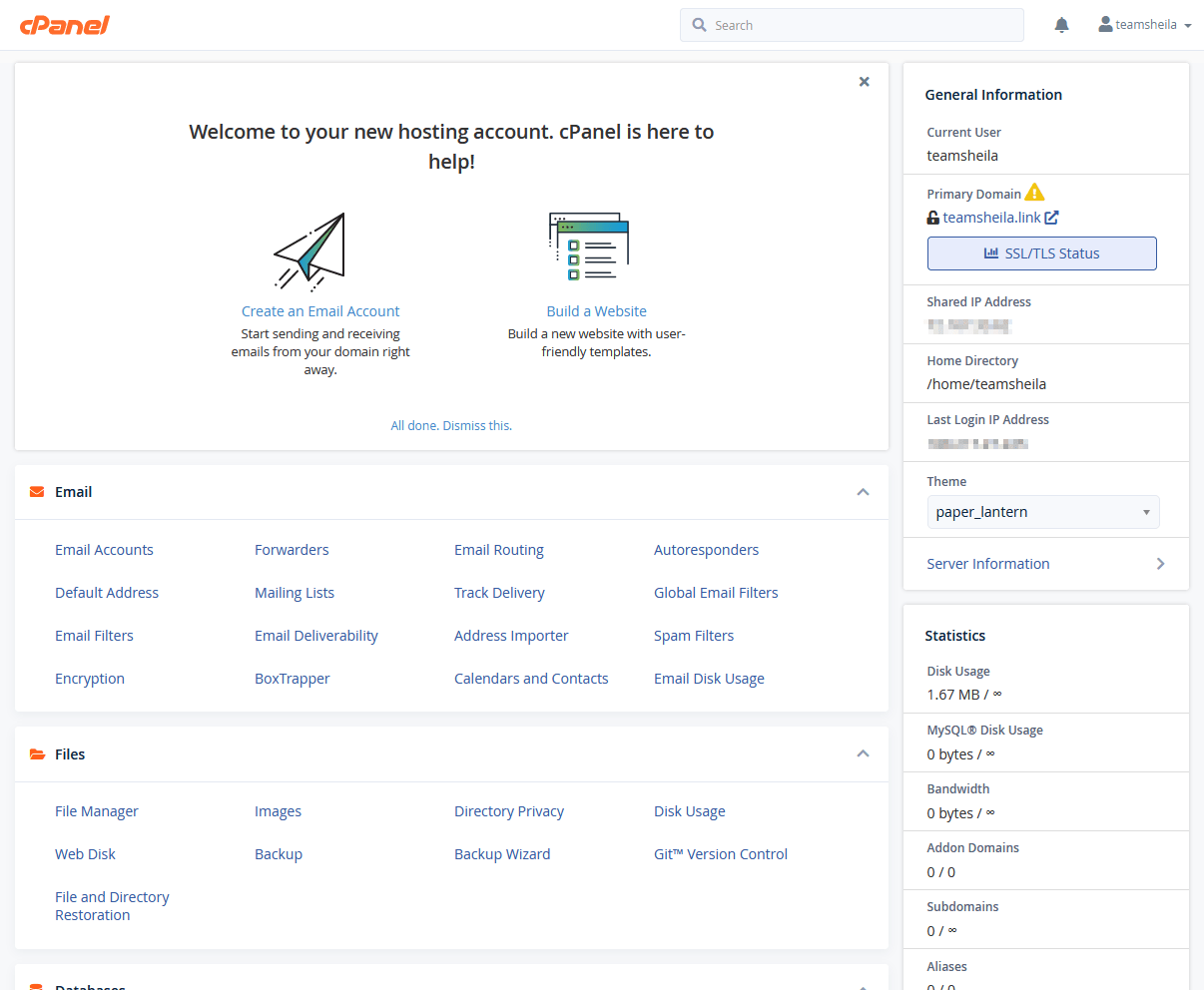The height and width of the screenshot is (990, 1204).
Task: Open the notifications bell
Action: [1061, 25]
